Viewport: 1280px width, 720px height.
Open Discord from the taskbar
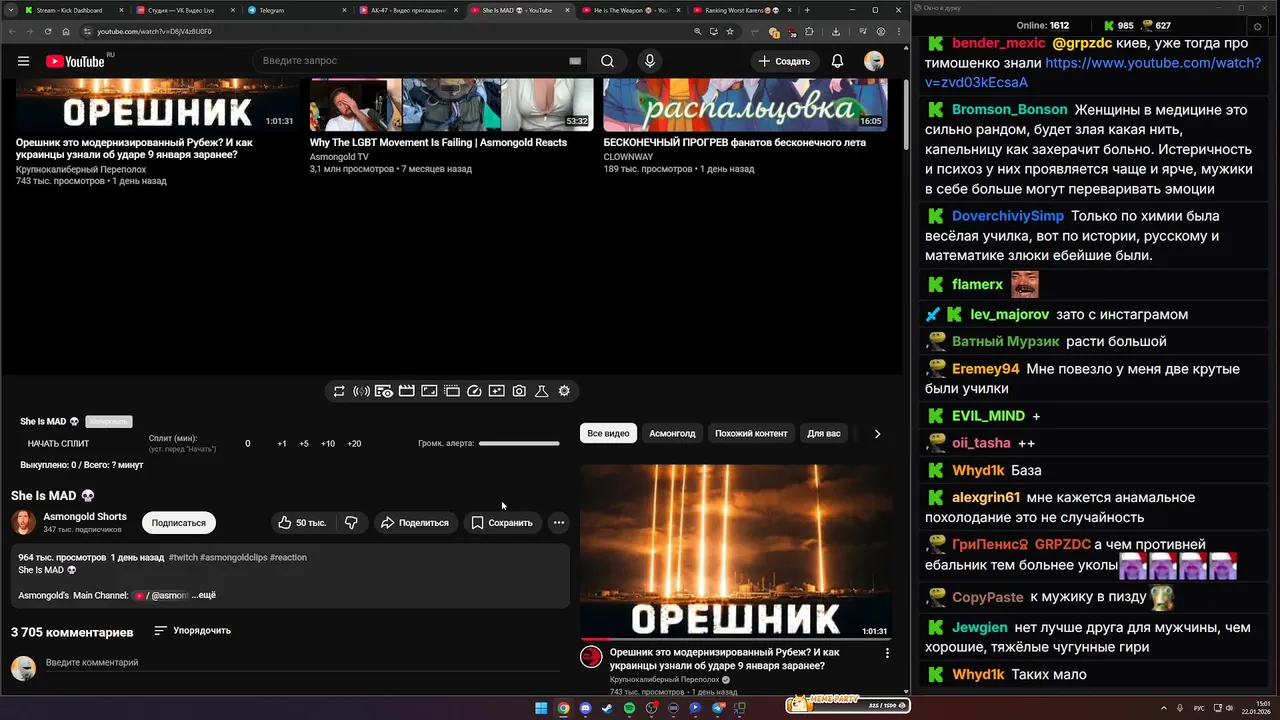[x=585, y=708]
